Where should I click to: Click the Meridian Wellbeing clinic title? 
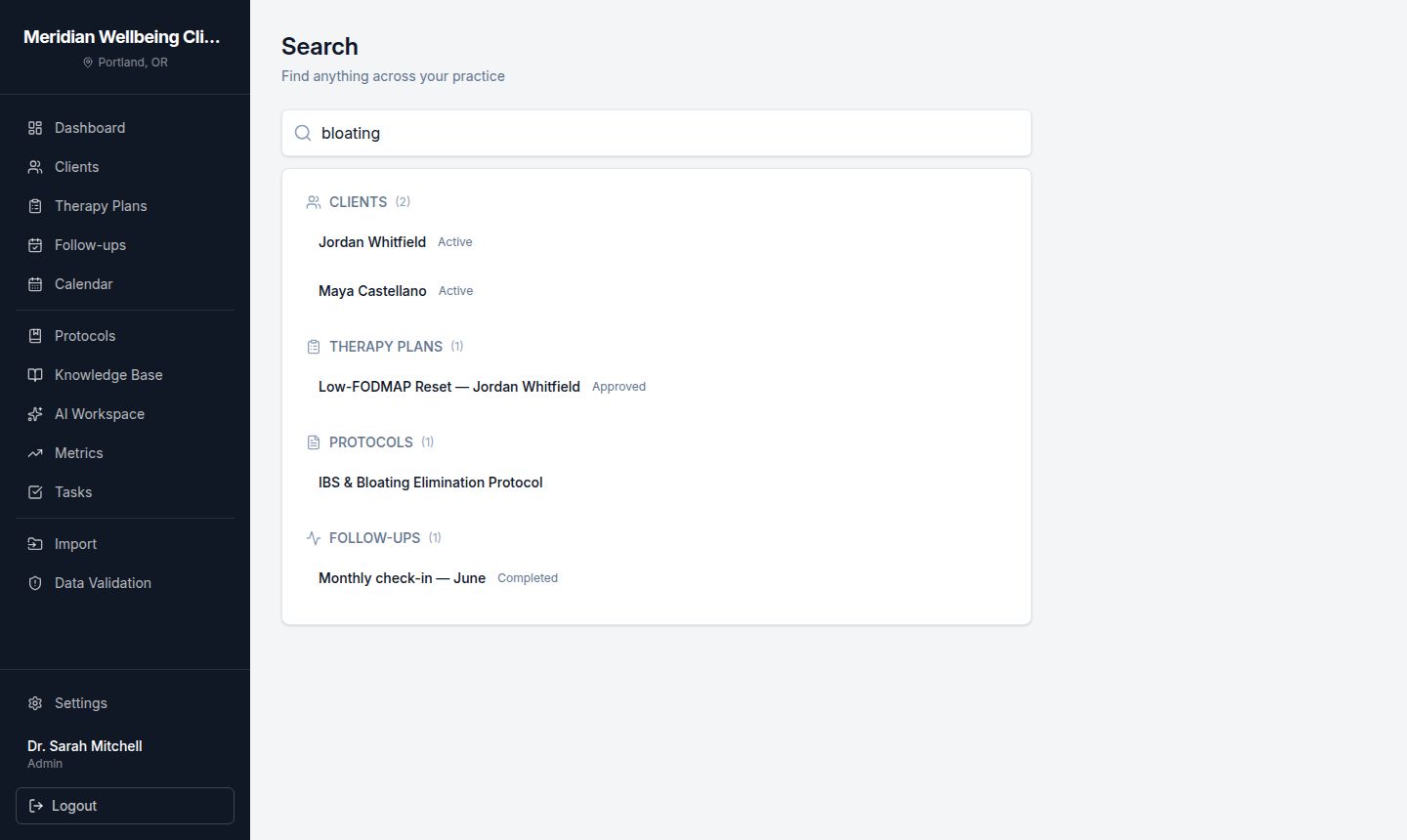(122, 37)
